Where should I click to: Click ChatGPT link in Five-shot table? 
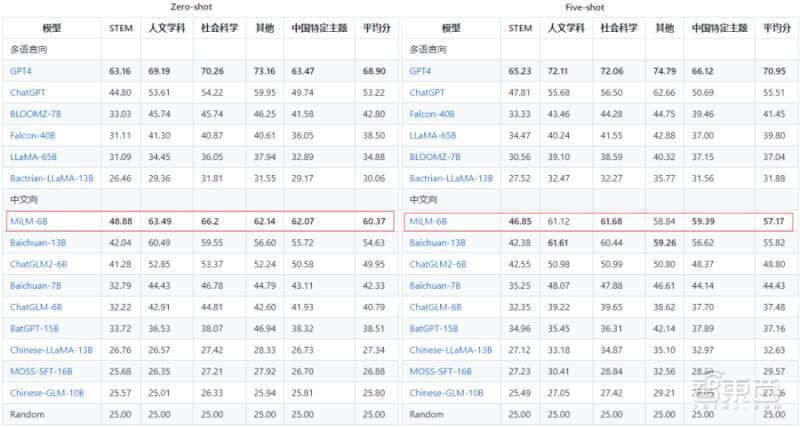pyautogui.click(x=427, y=92)
